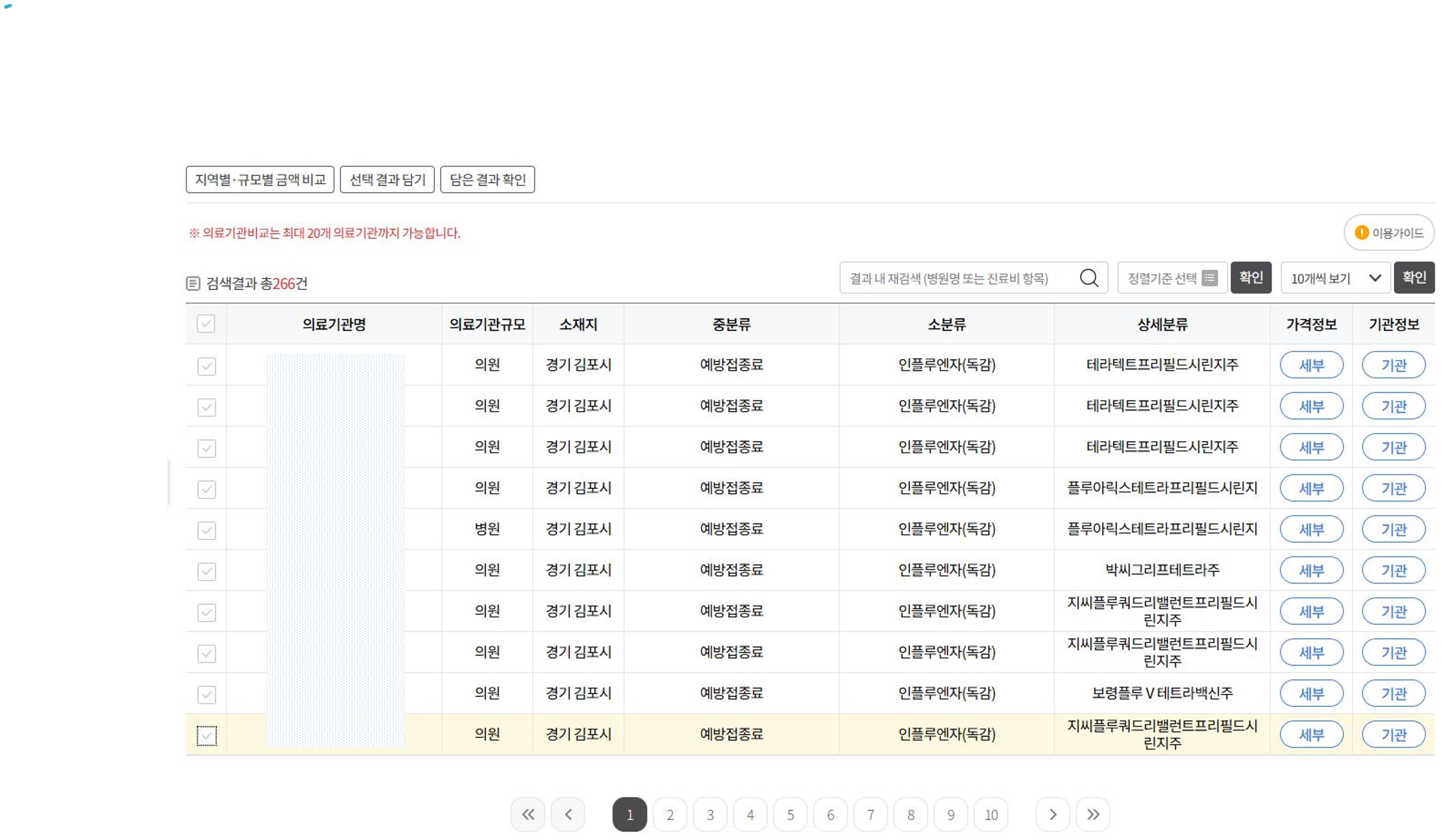This screenshot has width=1456, height=840.
Task: Jump to last page double-arrow icon
Action: [1092, 814]
